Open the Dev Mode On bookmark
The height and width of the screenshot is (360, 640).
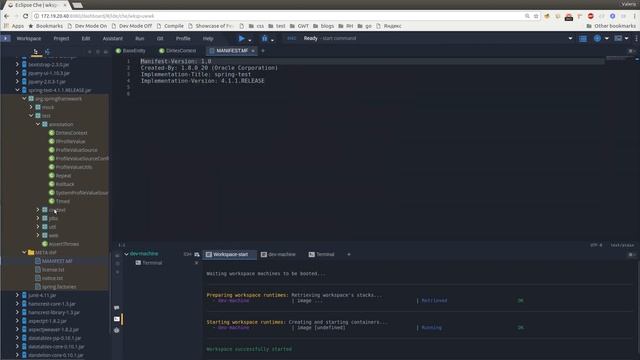[87, 26]
